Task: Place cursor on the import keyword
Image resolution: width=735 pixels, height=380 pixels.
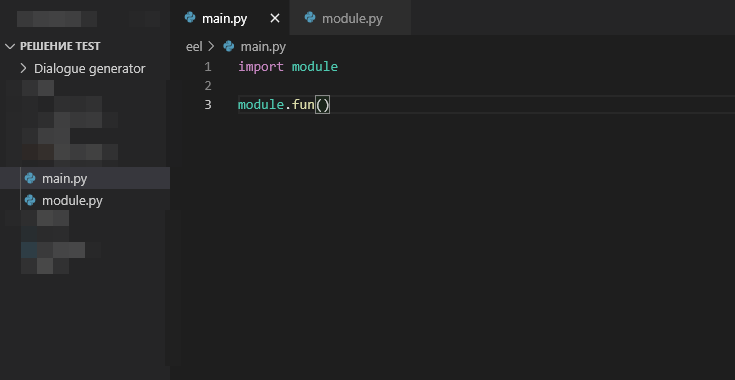Action: click(261, 67)
